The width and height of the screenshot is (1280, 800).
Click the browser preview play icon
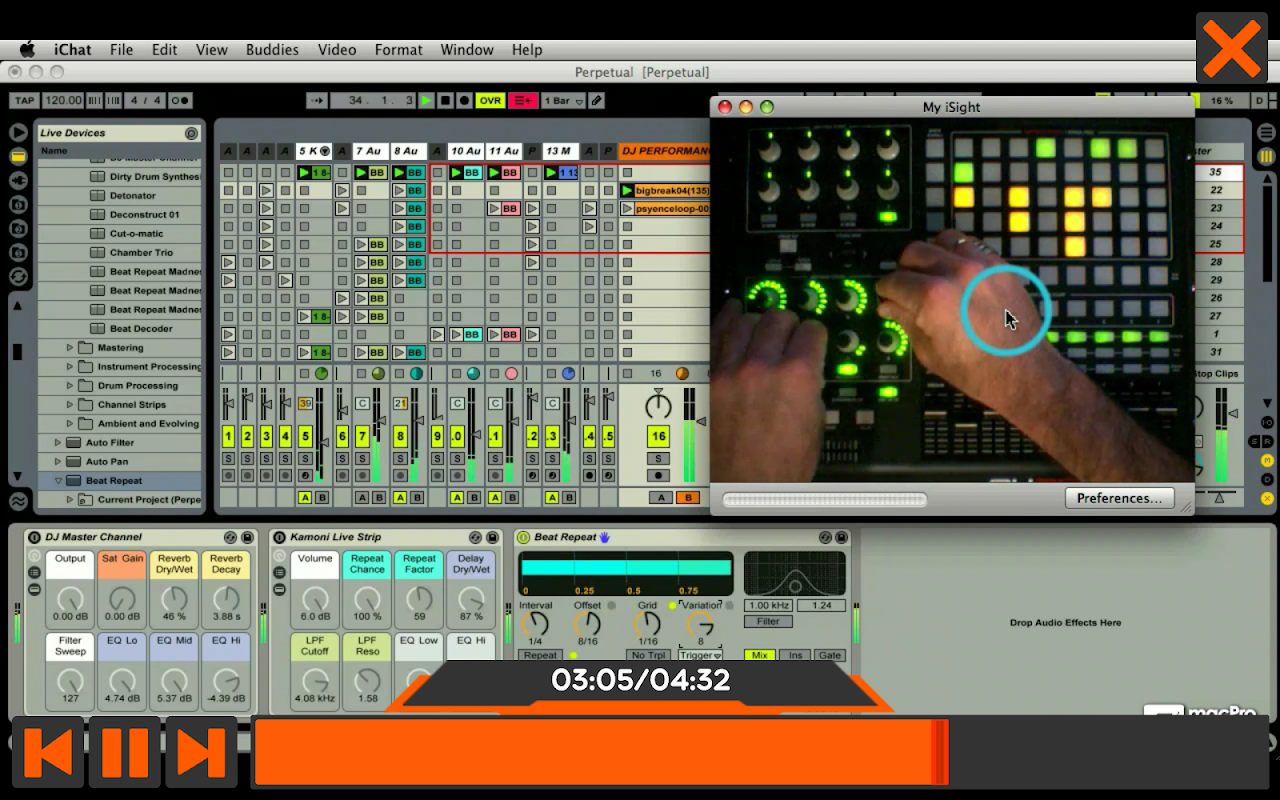point(18,132)
